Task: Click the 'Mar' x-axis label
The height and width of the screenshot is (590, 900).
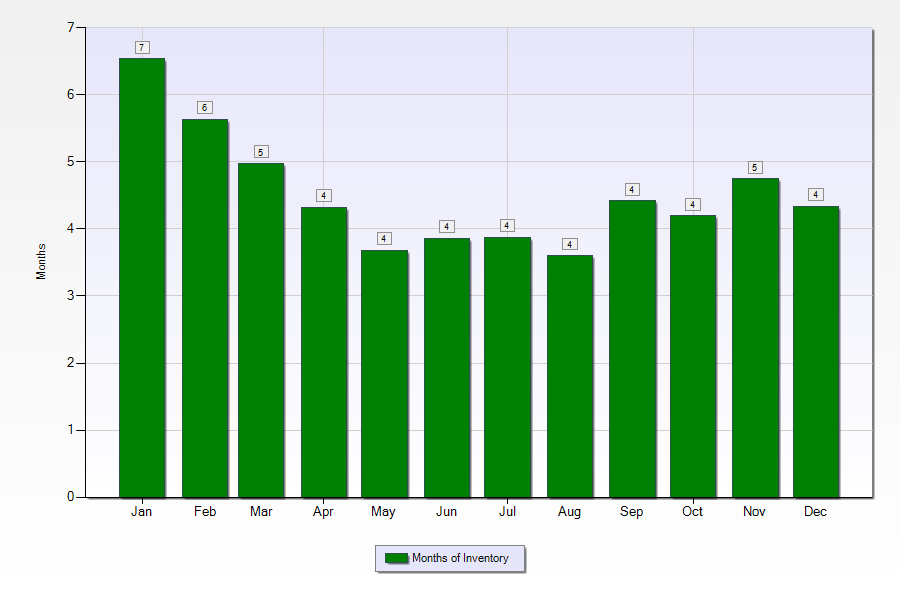Action: pos(261,511)
